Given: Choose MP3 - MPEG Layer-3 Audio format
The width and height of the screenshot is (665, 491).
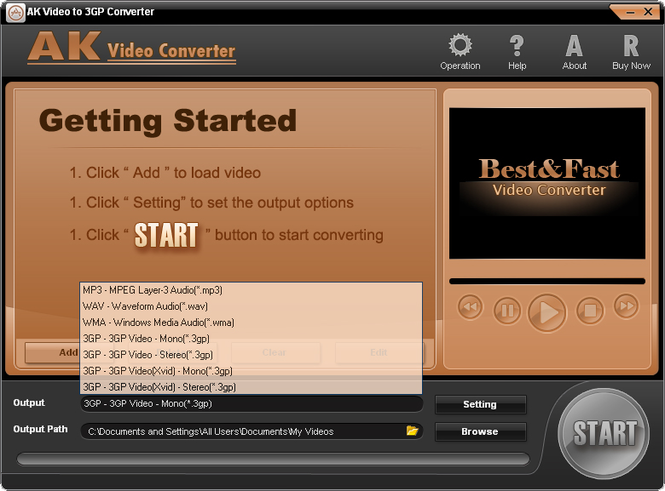Looking at the screenshot, I should click(251, 290).
